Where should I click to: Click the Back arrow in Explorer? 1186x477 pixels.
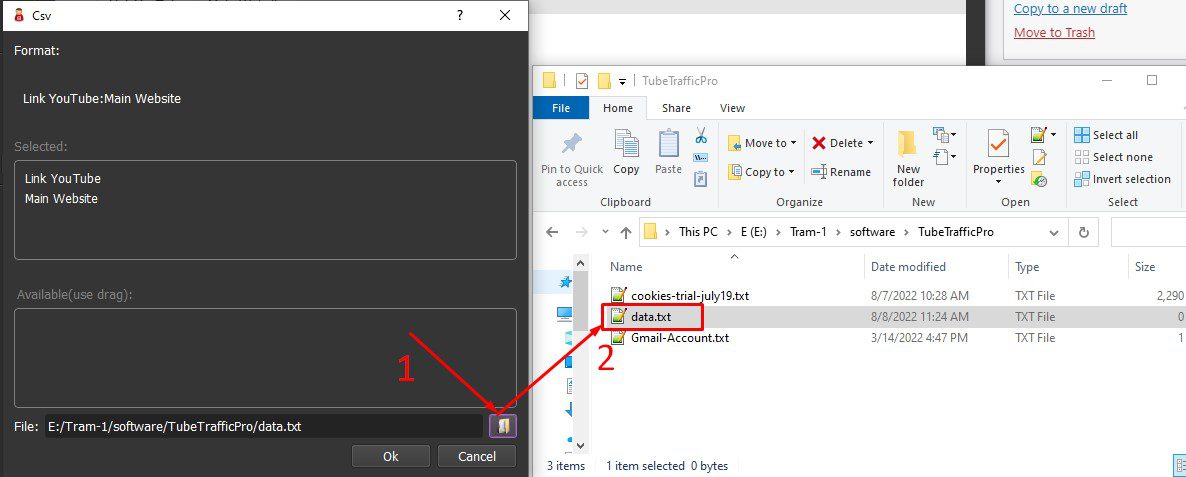552,232
